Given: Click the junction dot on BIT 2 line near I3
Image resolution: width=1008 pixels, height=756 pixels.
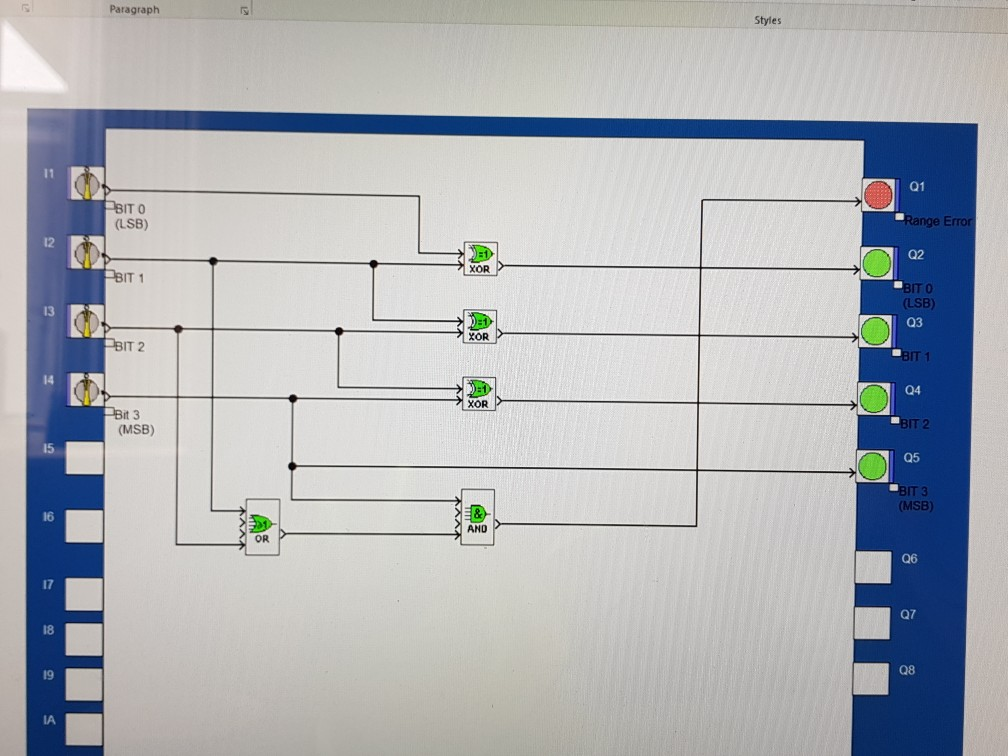Looking at the screenshot, I should pos(178,329).
